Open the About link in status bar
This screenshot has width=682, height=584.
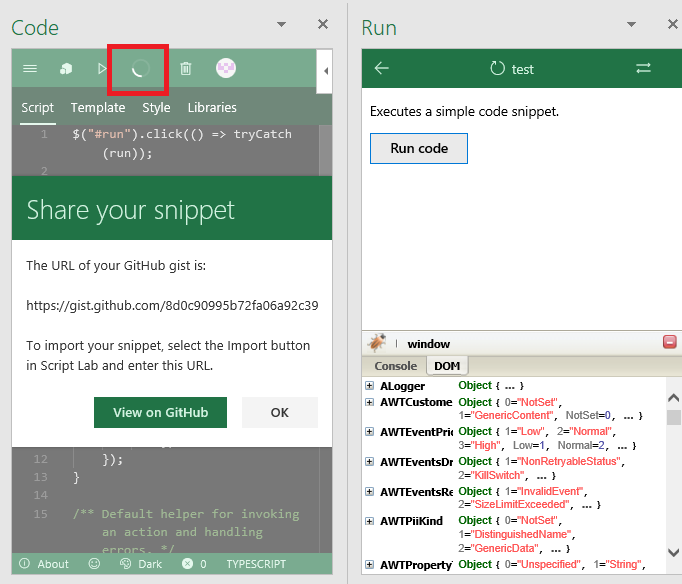pos(44,564)
